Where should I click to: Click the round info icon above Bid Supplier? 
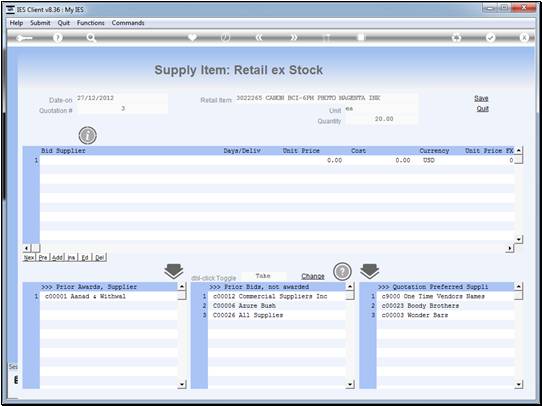point(87,135)
